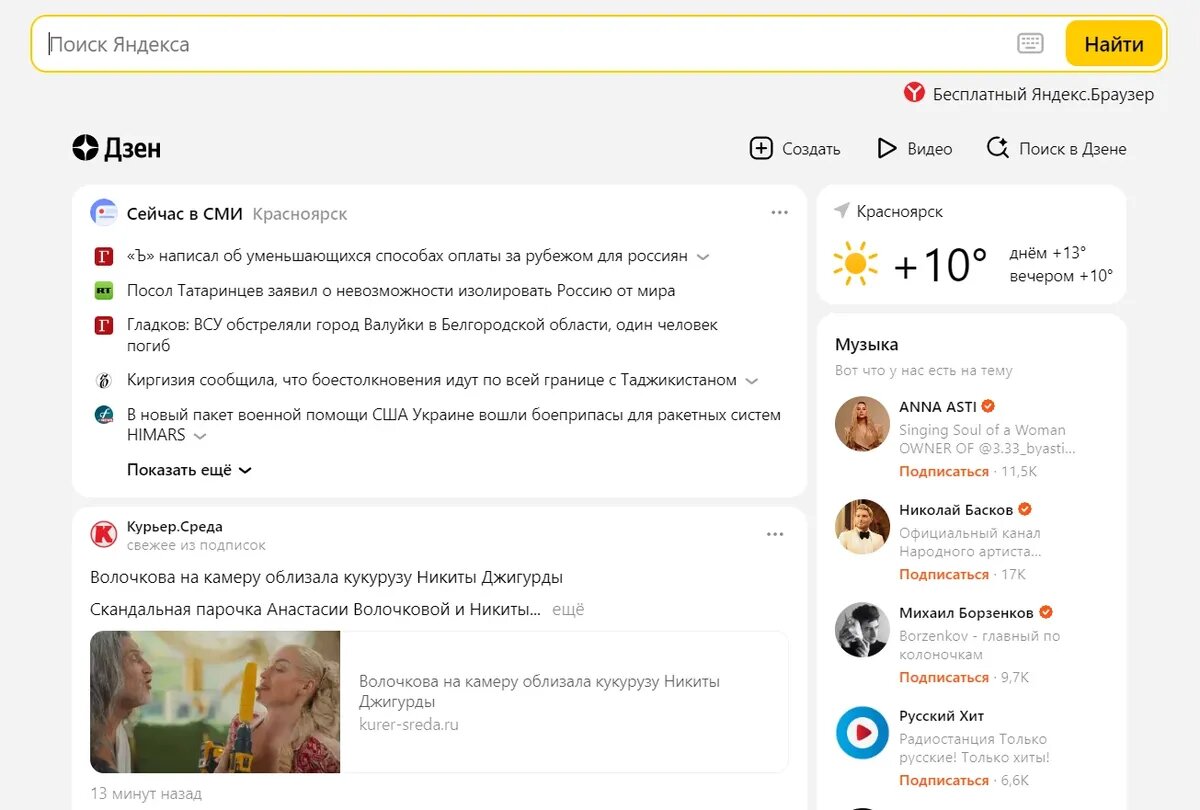The height and width of the screenshot is (810, 1200).
Task: Open headline Киргизия сообщила о боестолкновениях
Action: (x=432, y=380)
